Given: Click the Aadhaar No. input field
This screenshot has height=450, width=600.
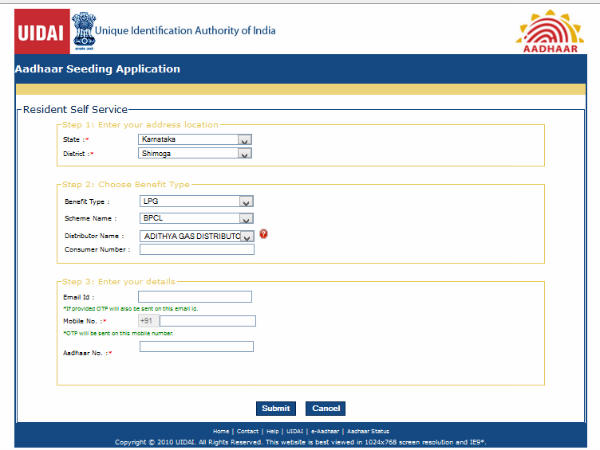Looking at the screenshot, I should click(x=197, y=347).
